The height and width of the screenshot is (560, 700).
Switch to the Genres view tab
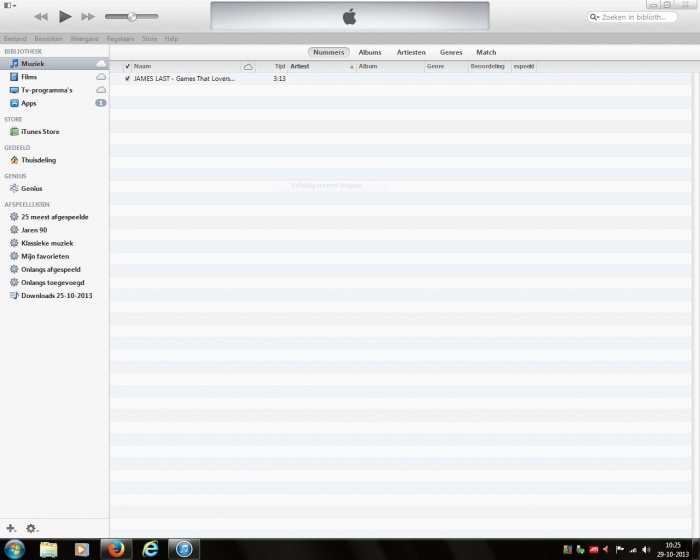click(x=451, y=52)
